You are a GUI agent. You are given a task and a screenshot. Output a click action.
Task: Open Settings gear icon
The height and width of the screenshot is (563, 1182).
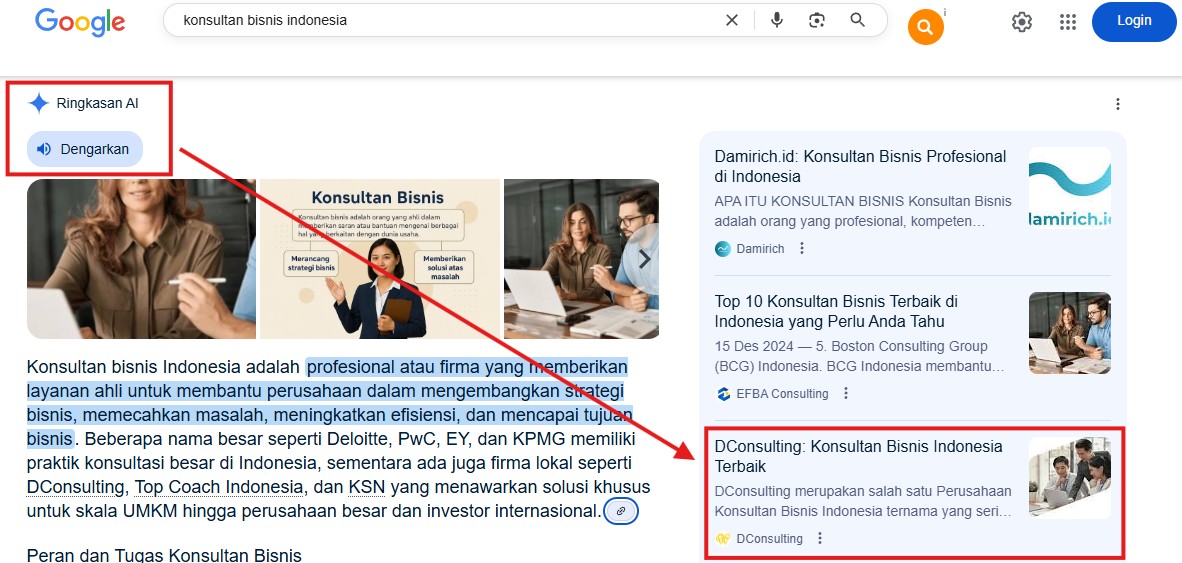point(1021,22)
